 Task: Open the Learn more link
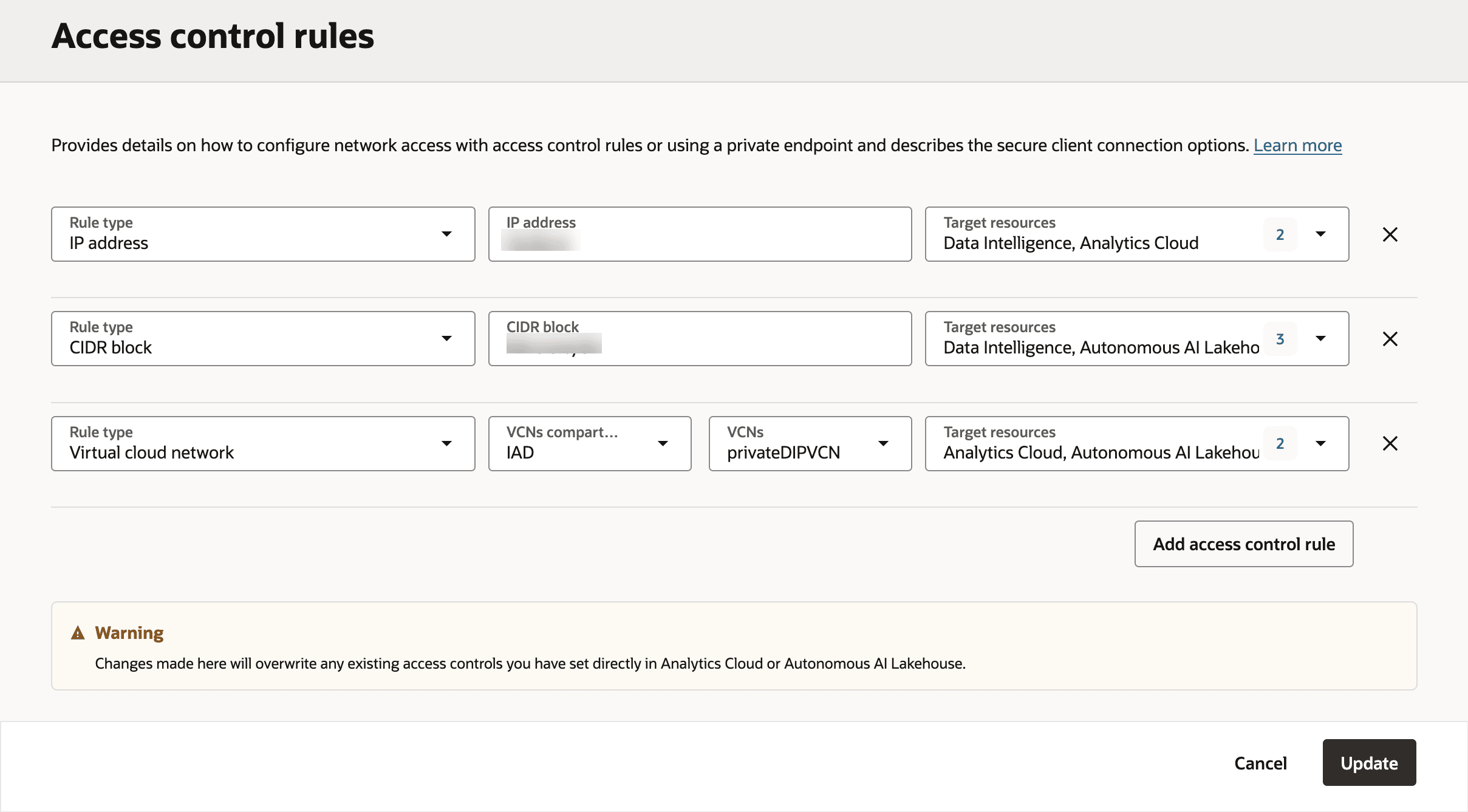click(1297, 146)
